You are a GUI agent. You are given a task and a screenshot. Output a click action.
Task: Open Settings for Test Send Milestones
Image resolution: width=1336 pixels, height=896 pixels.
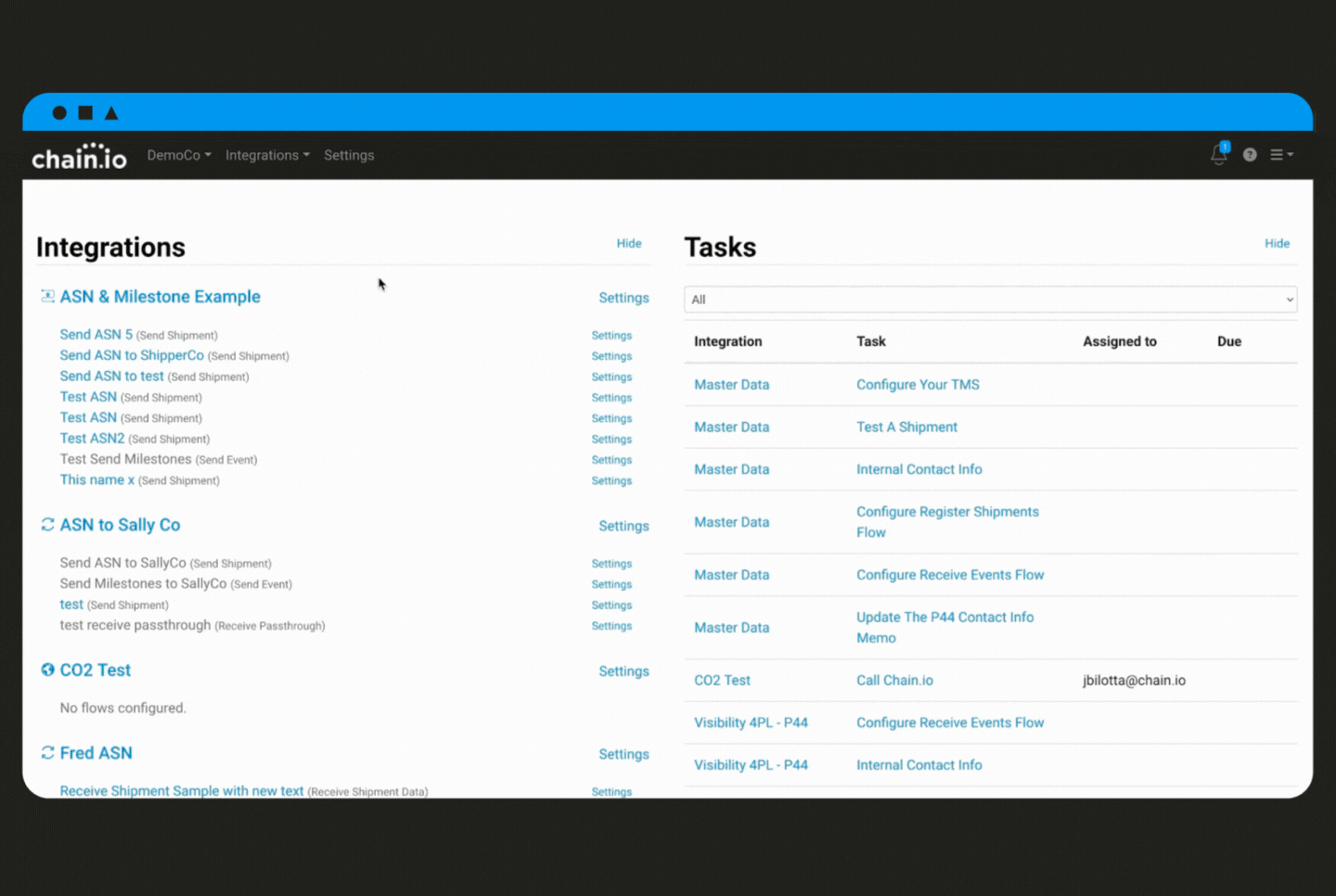611,460
